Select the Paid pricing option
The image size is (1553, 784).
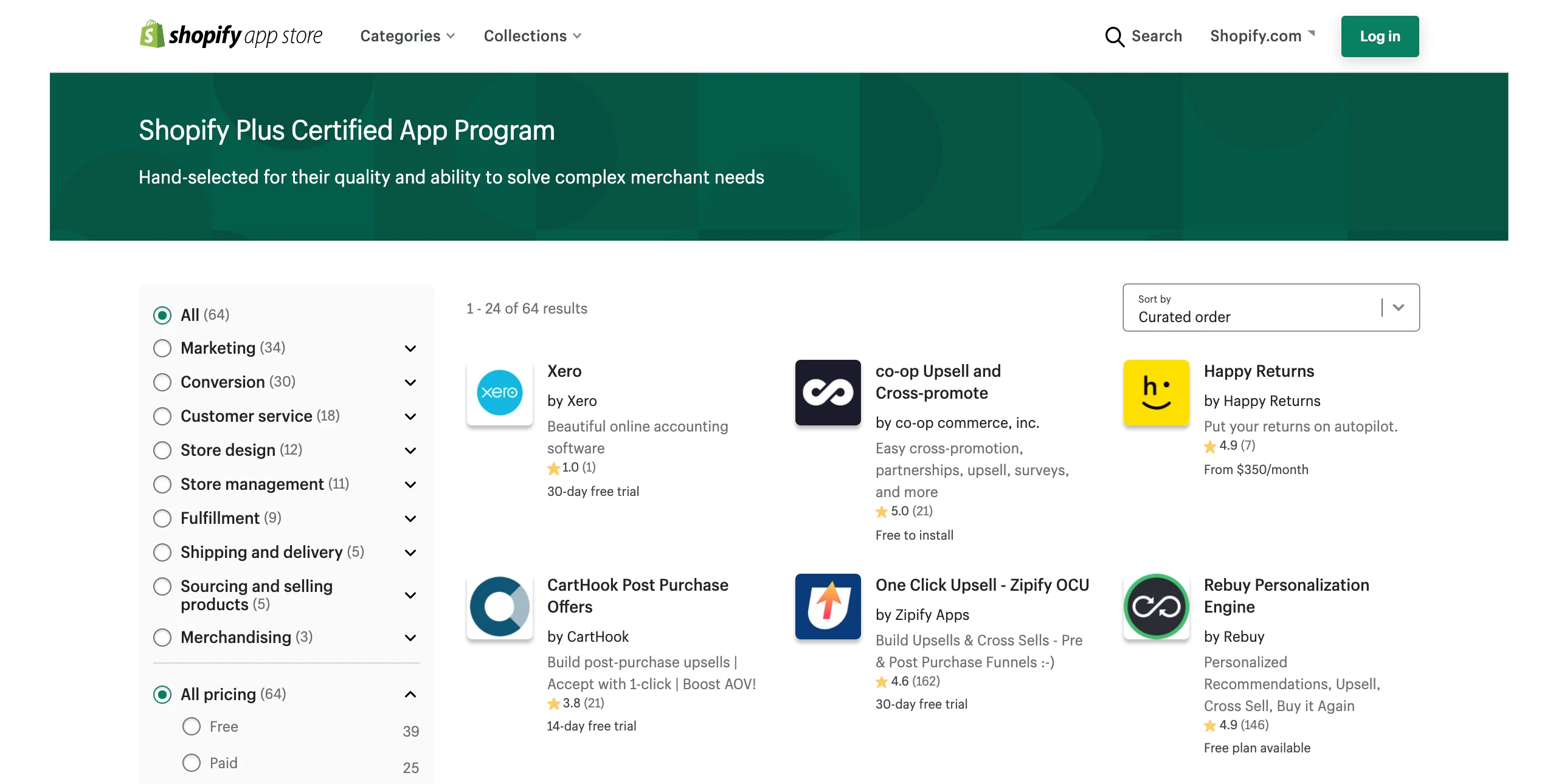pyautogui.click(x=192, y=763)
